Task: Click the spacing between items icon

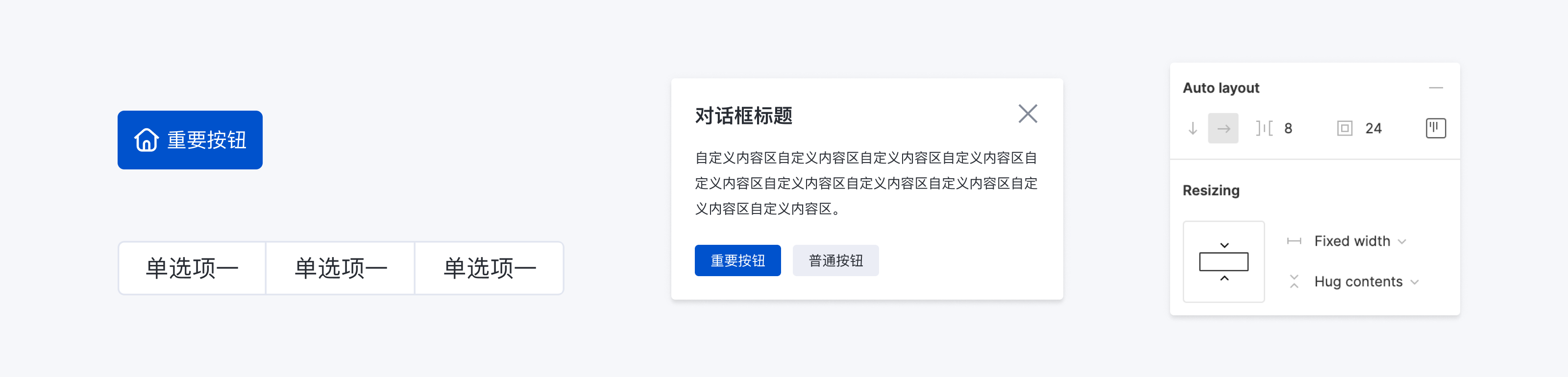Action: 1264,128
